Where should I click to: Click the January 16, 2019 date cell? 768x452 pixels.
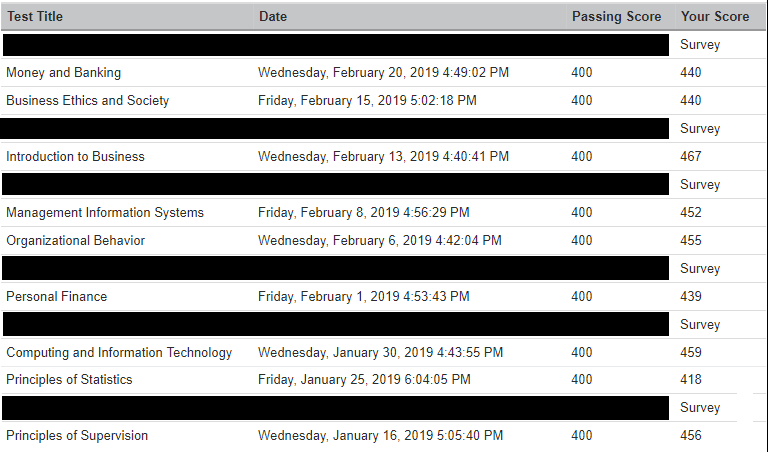[380, 435]
